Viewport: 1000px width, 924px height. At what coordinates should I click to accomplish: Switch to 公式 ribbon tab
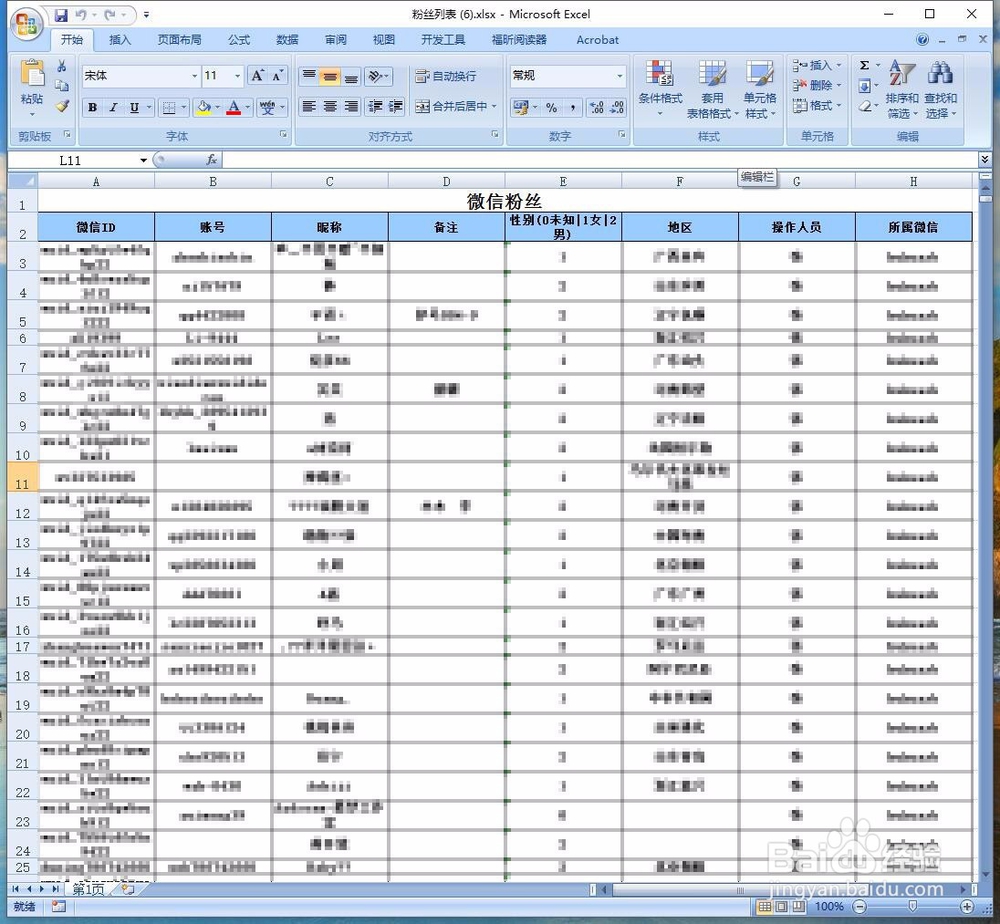coord(239,40)
